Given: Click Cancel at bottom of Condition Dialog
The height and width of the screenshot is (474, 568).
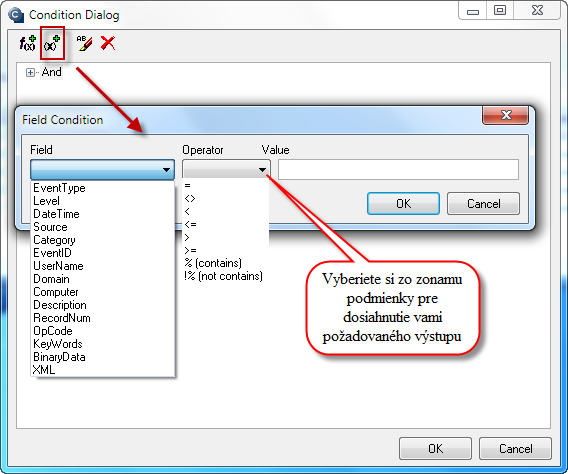Looking at the screenshot, I should 515,449.
